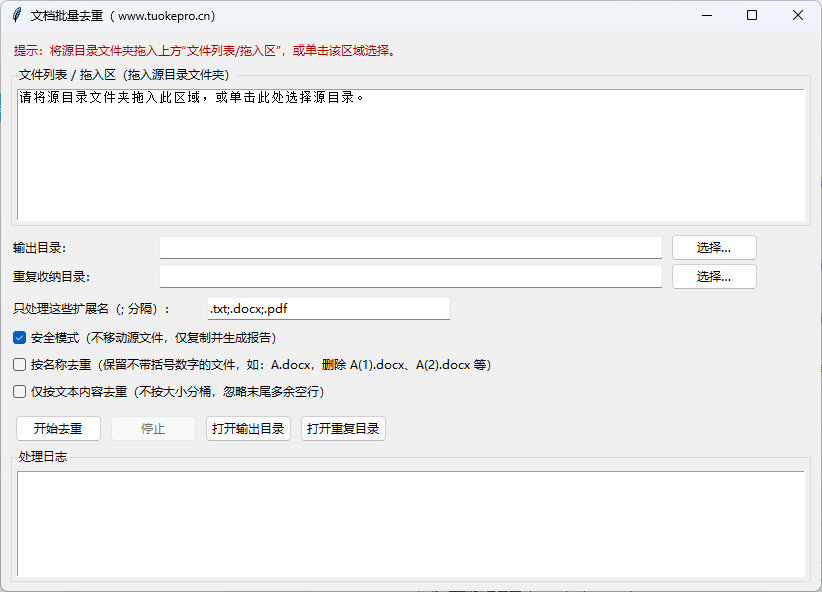The image size is (822, 592).
Task: Focus the 输出目录 path input field
Action: point(410,248)
